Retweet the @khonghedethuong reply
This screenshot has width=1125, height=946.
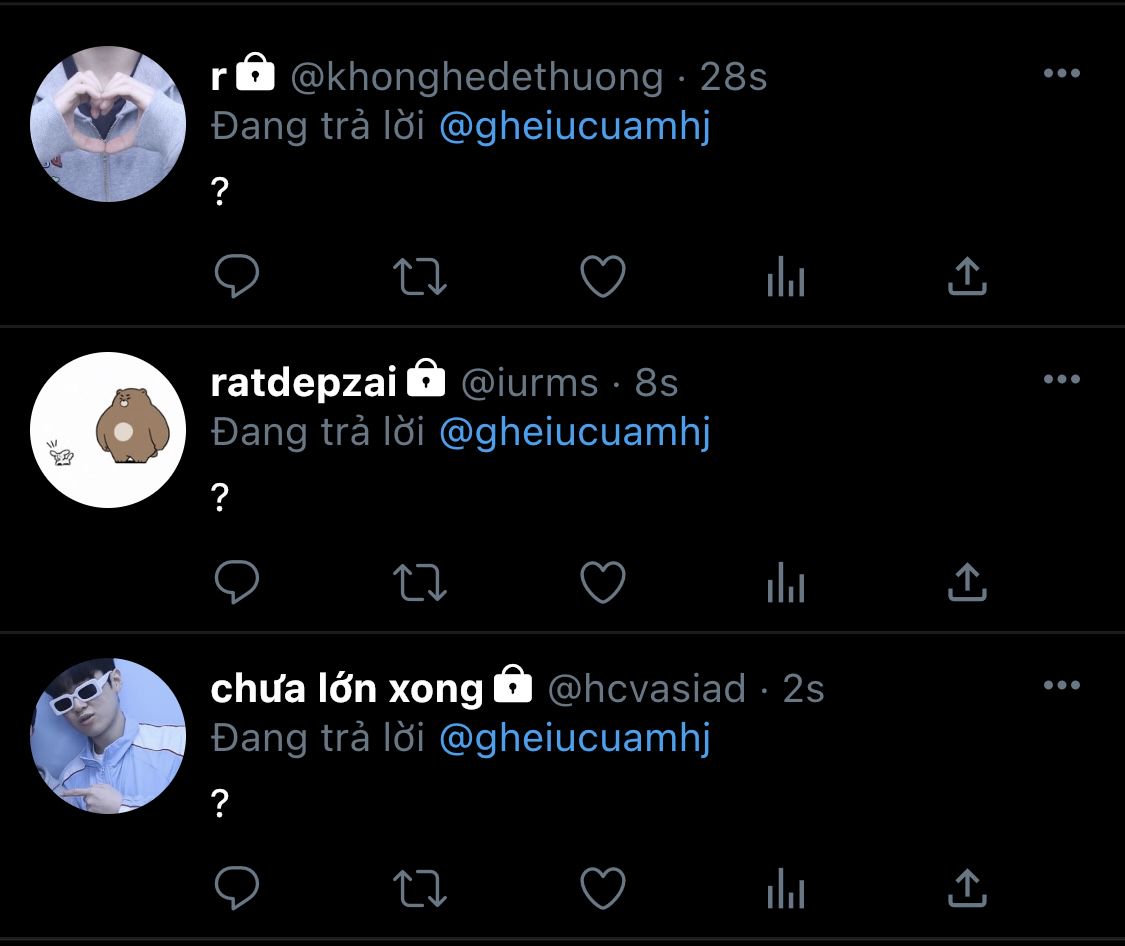[420, 277]
